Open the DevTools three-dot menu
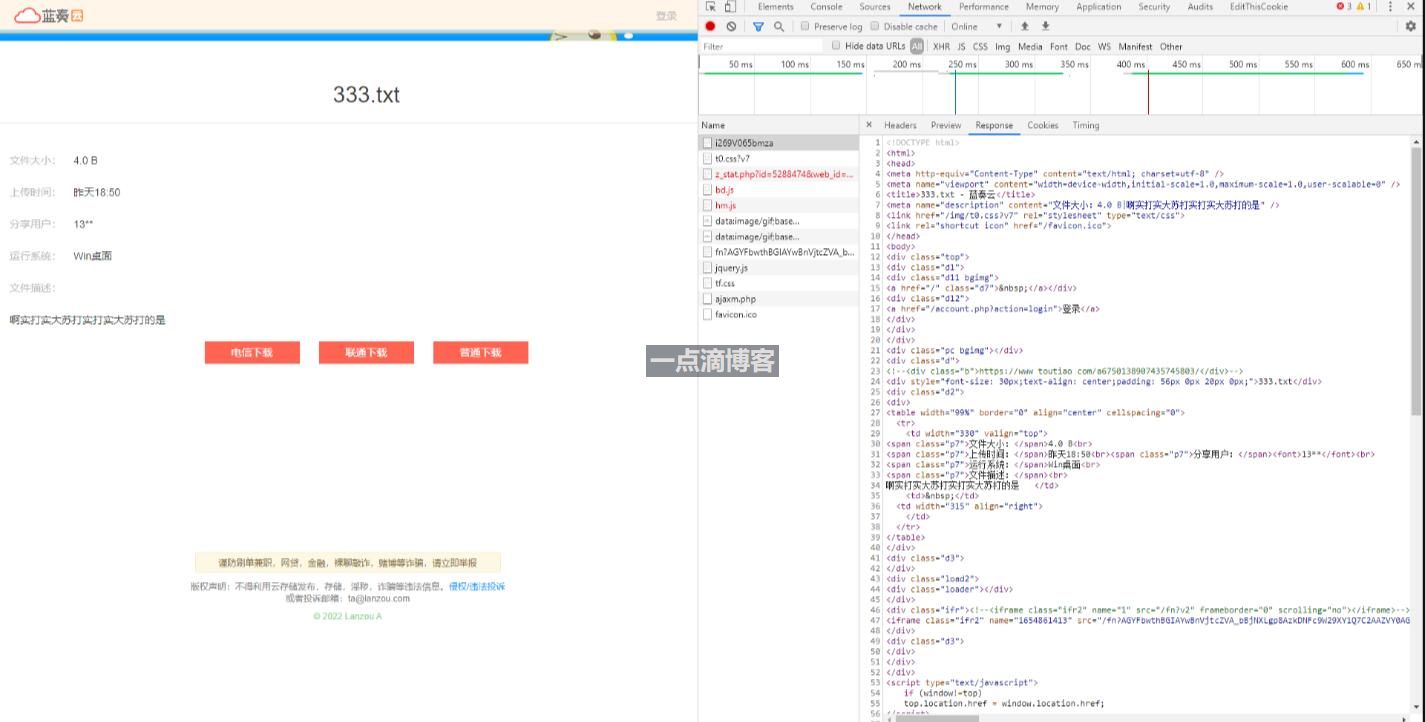 [x=1390, y=6]
